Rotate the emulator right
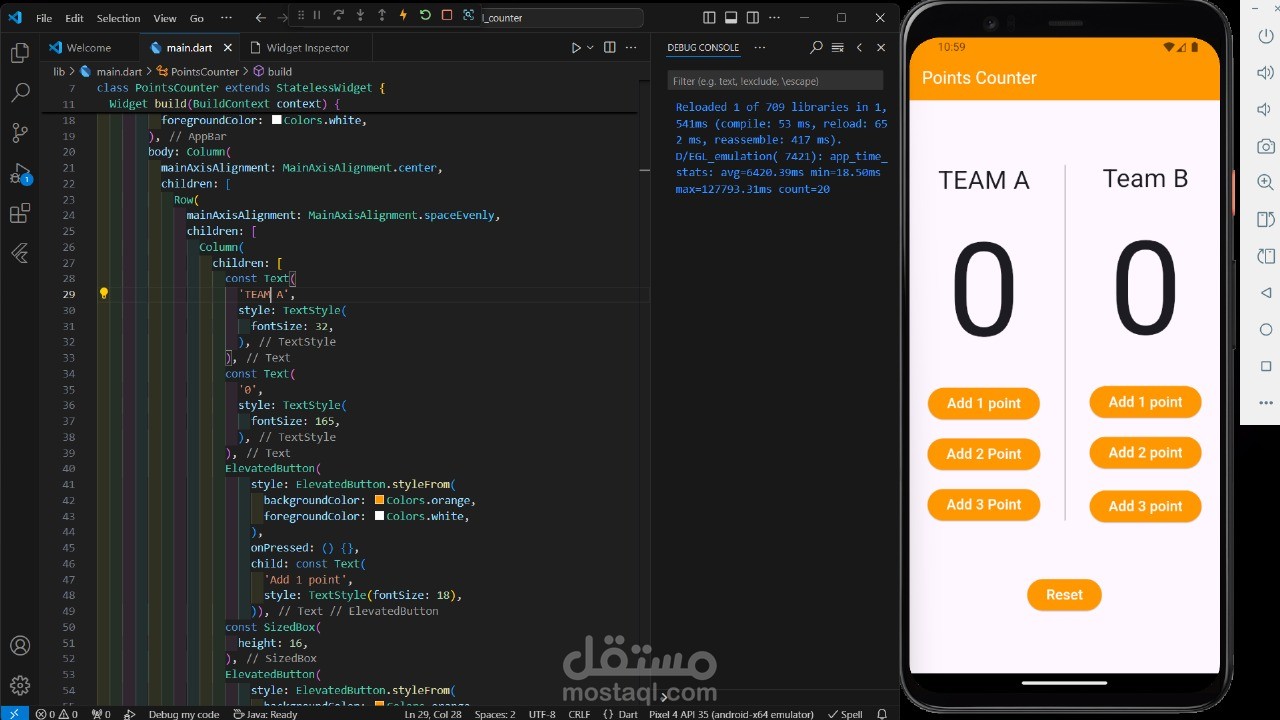This screenshot has width=1280, height=720. point(1266,256)
